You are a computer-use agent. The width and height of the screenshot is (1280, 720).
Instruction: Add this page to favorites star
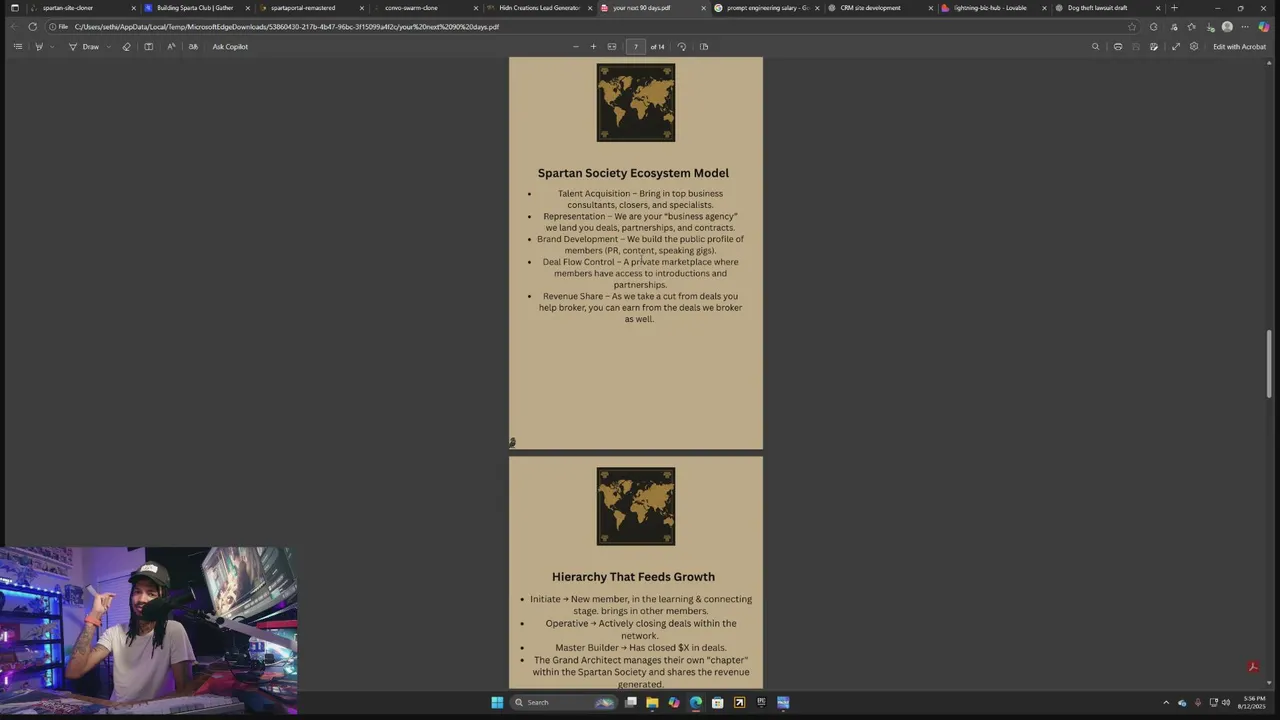coord(1132,27)
